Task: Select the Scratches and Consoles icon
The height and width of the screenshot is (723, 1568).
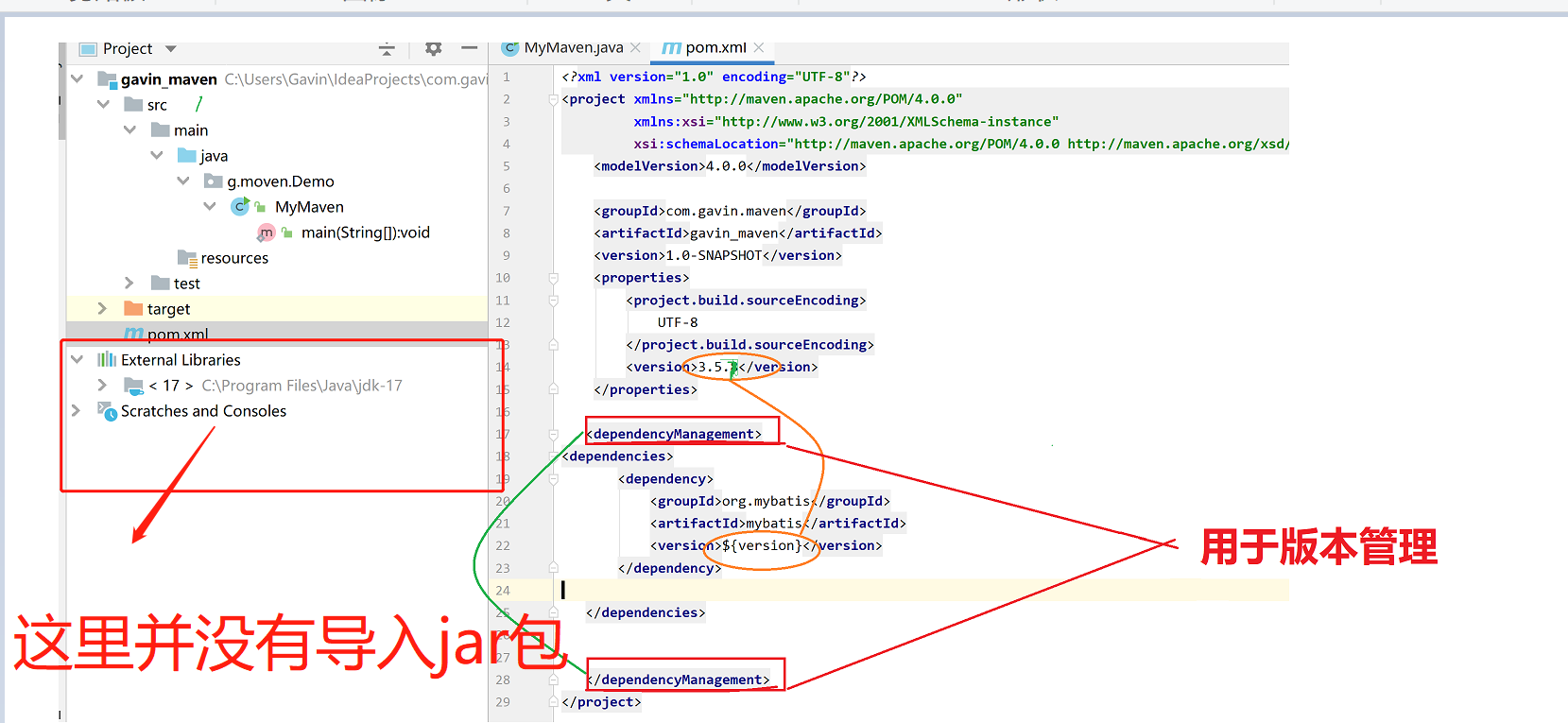Action: (x=107, y=410)
